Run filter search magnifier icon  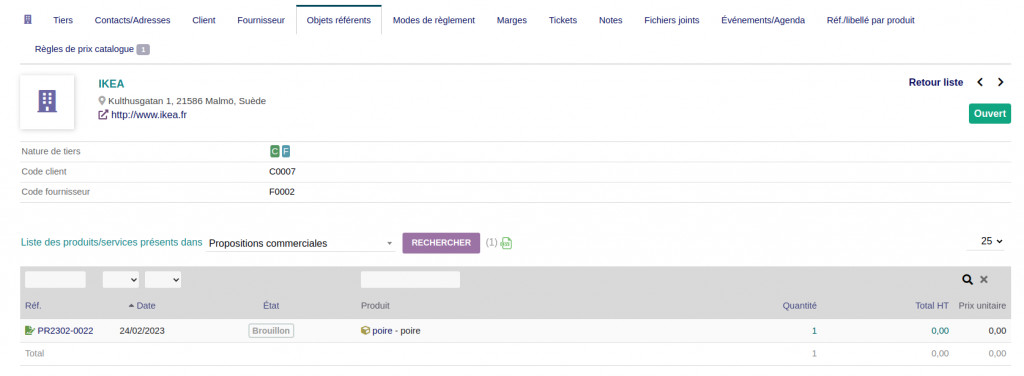[x=967, y=279]
